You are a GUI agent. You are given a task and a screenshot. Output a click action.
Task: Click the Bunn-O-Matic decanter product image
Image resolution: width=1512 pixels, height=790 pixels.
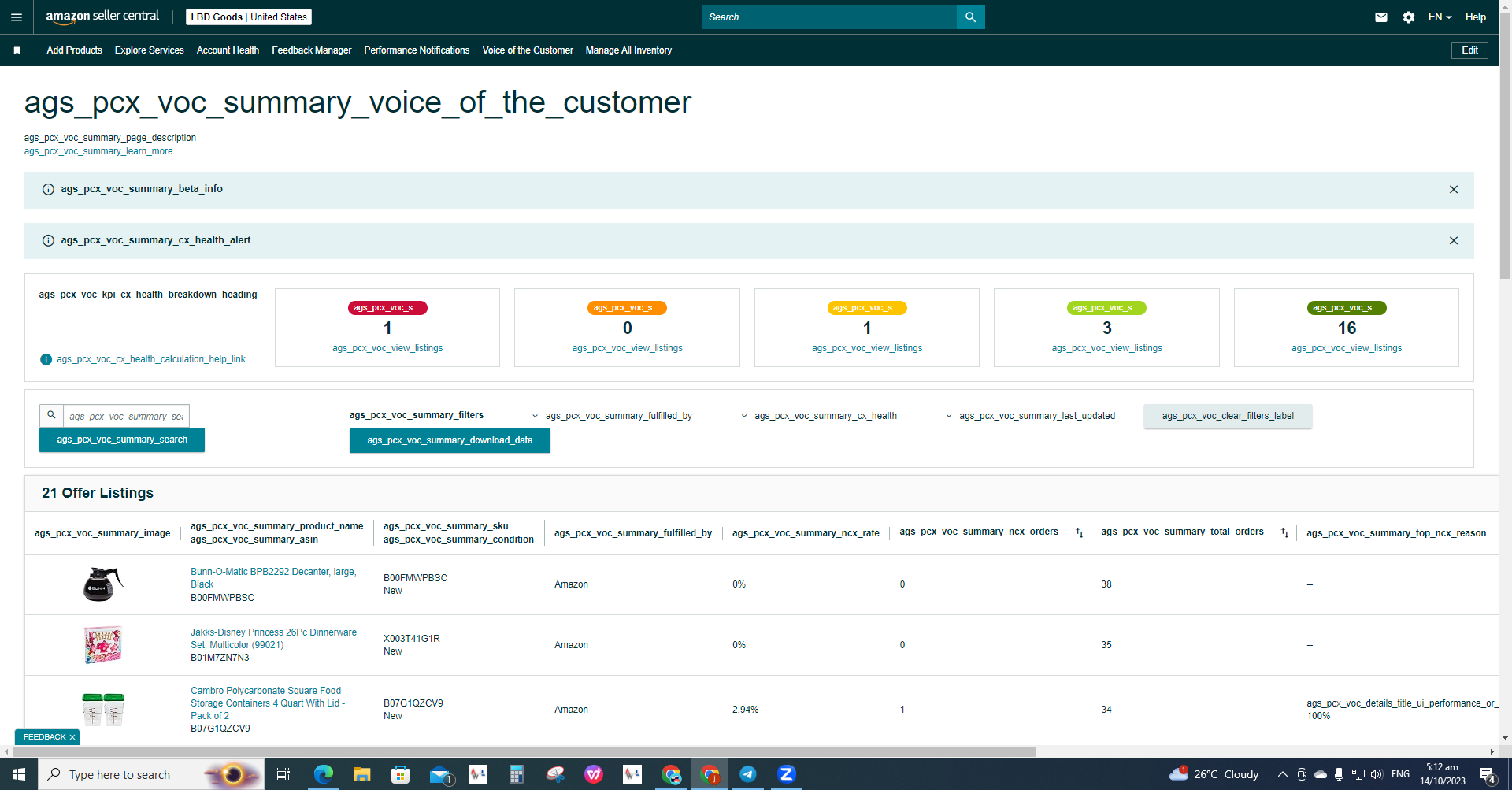pyautogui.click(x=103, y=584)
